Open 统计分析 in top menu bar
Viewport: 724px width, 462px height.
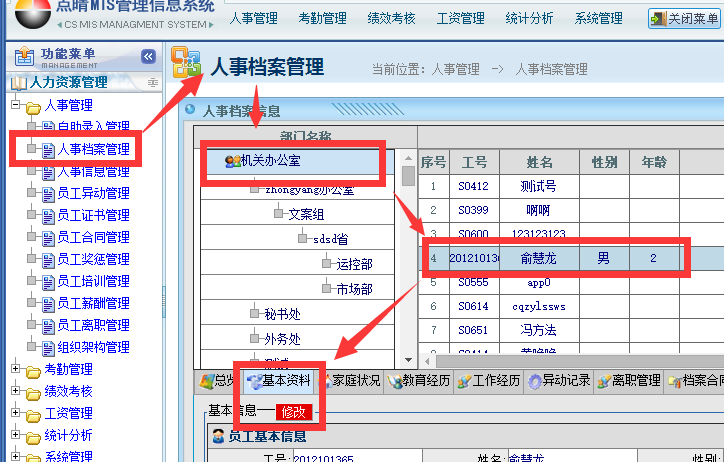tap(530, 18)
